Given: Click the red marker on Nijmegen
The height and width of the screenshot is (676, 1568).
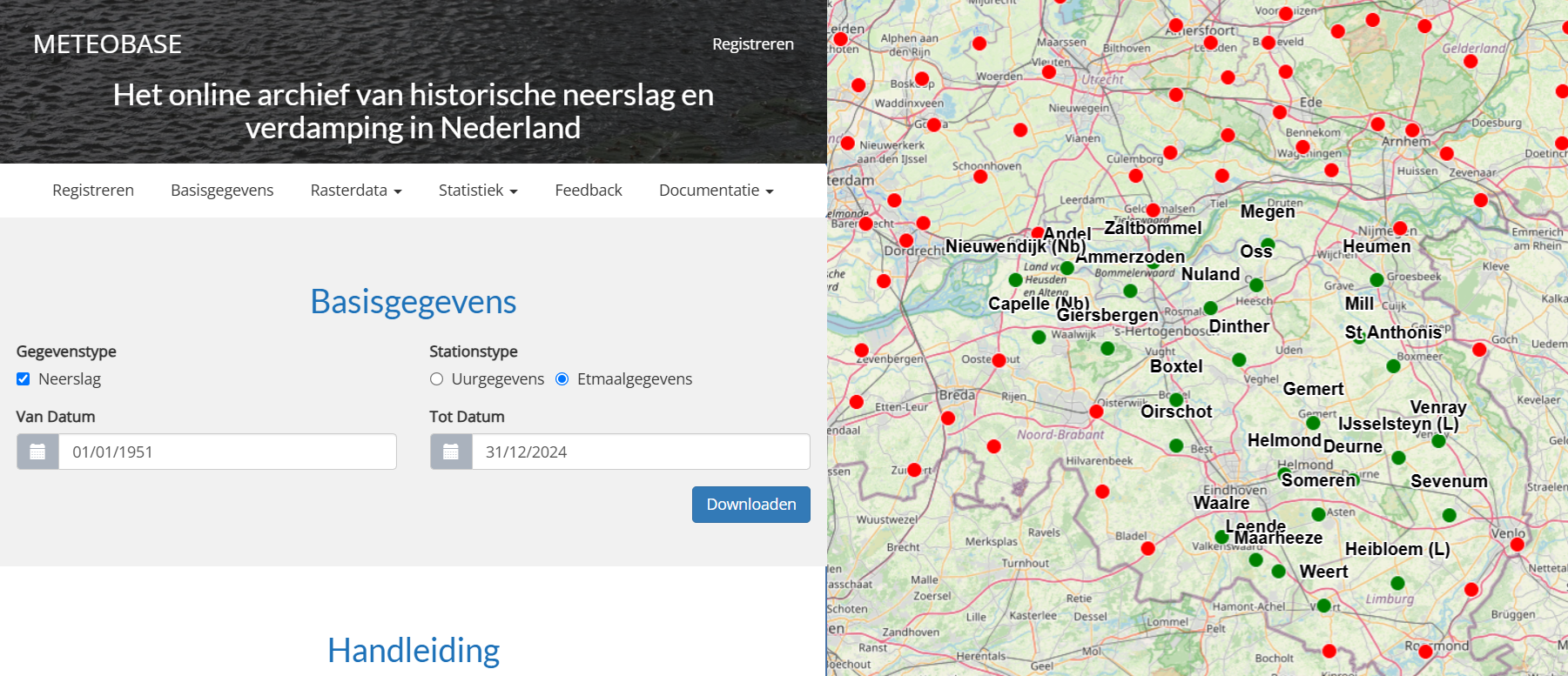Looking at the screenshot, I should pyautogui.click(x=1400, y=229).
